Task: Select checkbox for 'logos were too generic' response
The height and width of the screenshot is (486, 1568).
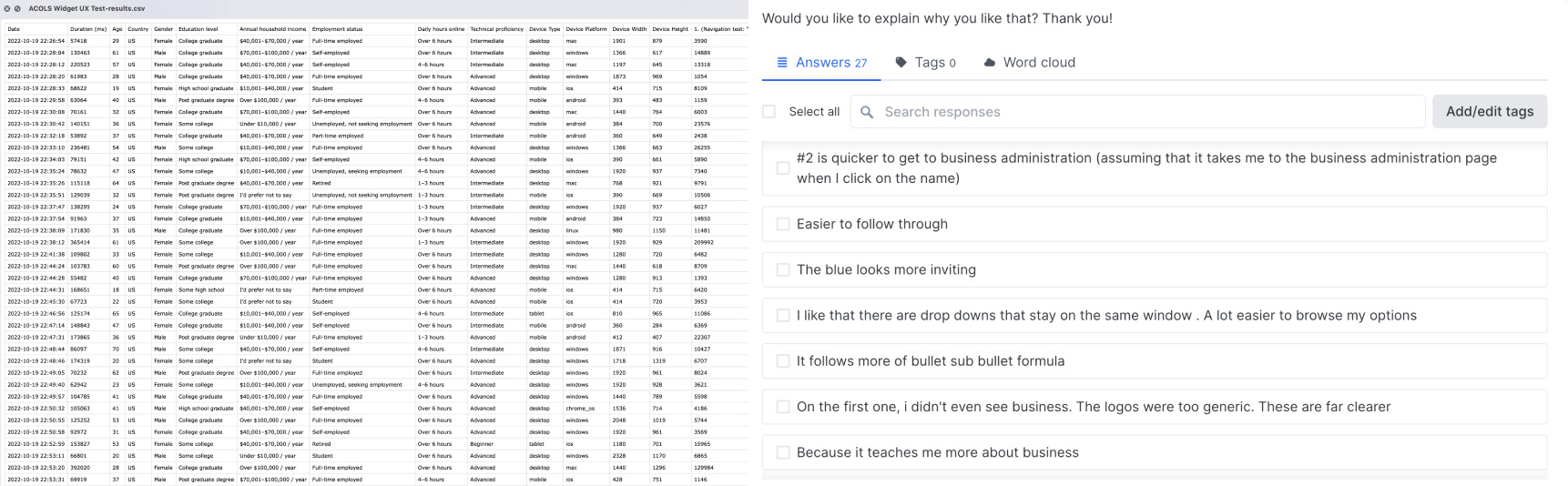Action: point(783,407)
